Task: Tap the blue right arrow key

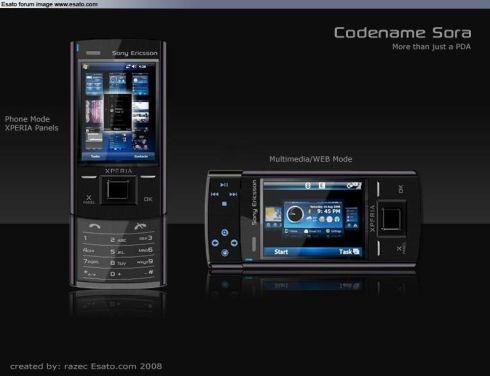Action: pyautogui.click(x=234, y=243)
